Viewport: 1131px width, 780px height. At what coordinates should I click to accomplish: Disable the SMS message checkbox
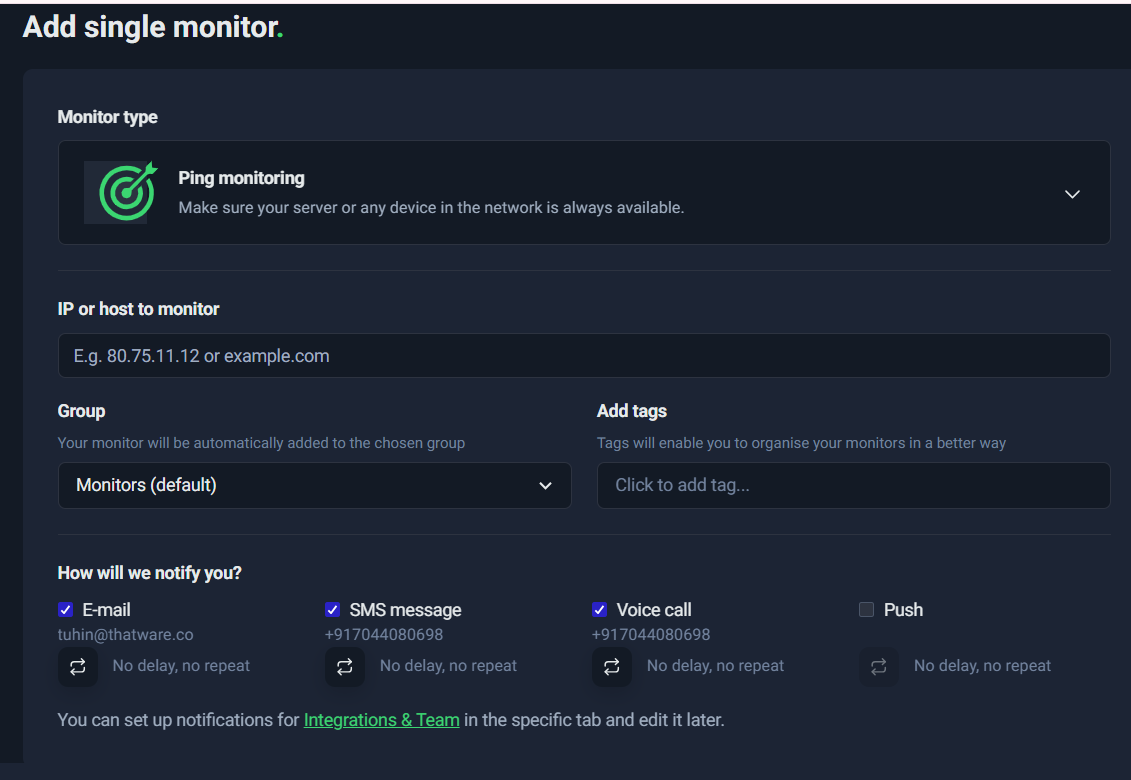pos(333,610)
